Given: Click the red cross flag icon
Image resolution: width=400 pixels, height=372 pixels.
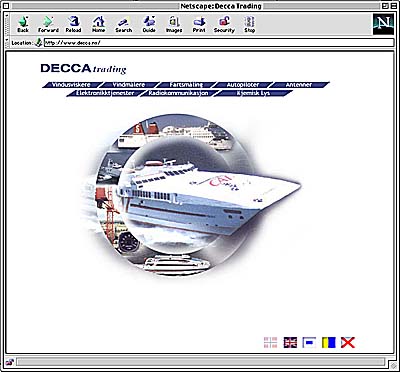Looking at the screenshot, I should click(x=348, y=343).
